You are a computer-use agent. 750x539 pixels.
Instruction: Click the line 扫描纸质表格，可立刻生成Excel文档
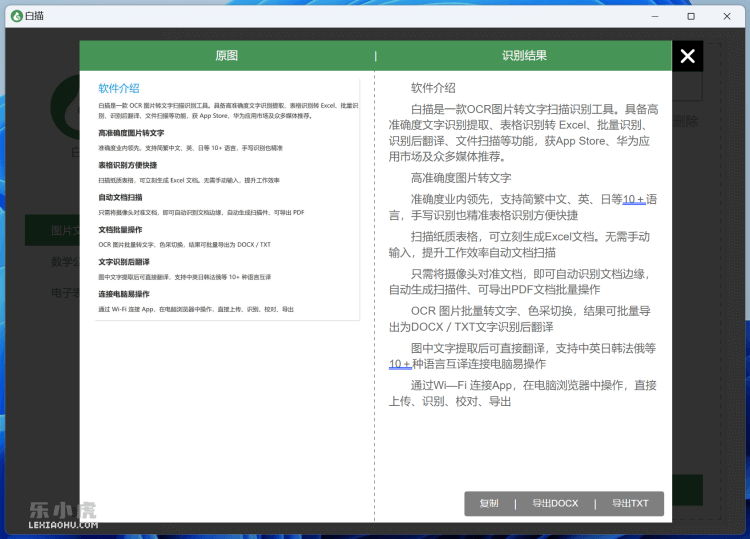(x=519, y=244)
